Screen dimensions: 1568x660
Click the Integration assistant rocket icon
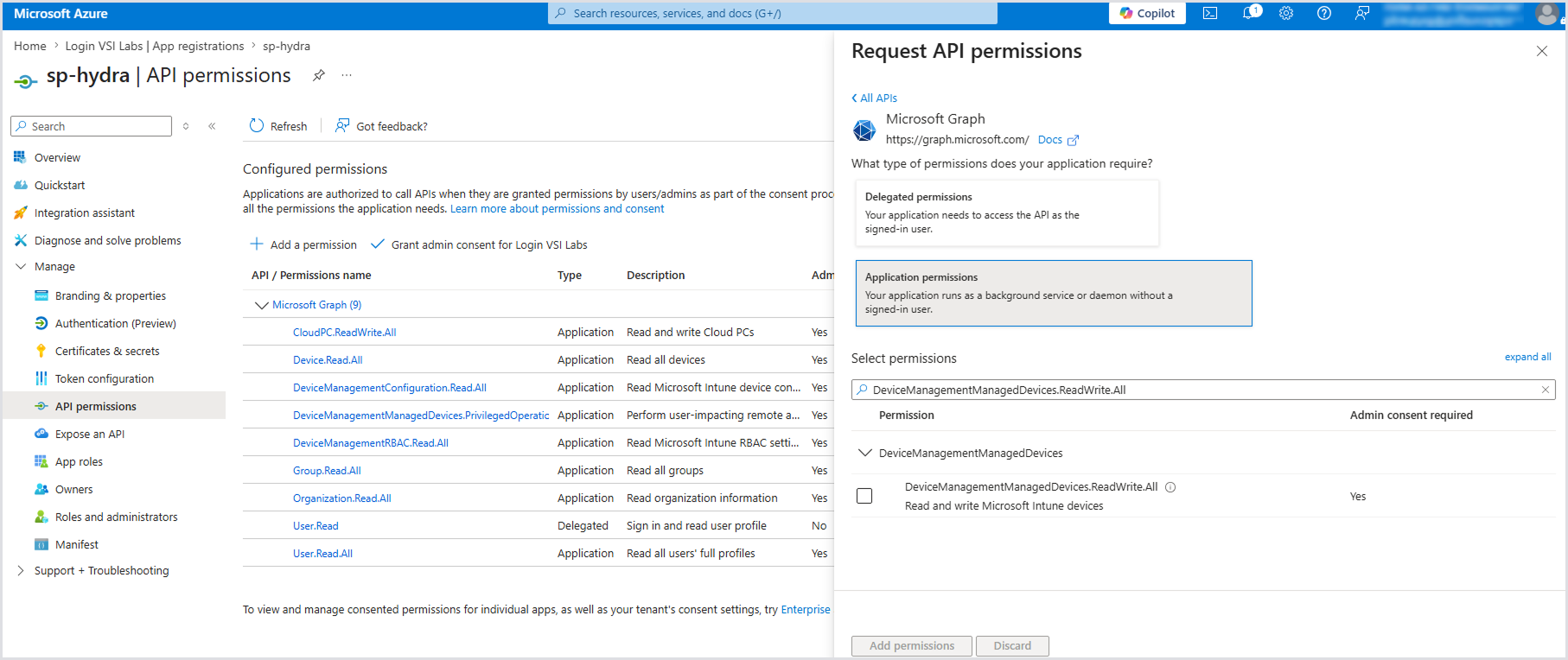pyautogui.click(x=21, y=213)
